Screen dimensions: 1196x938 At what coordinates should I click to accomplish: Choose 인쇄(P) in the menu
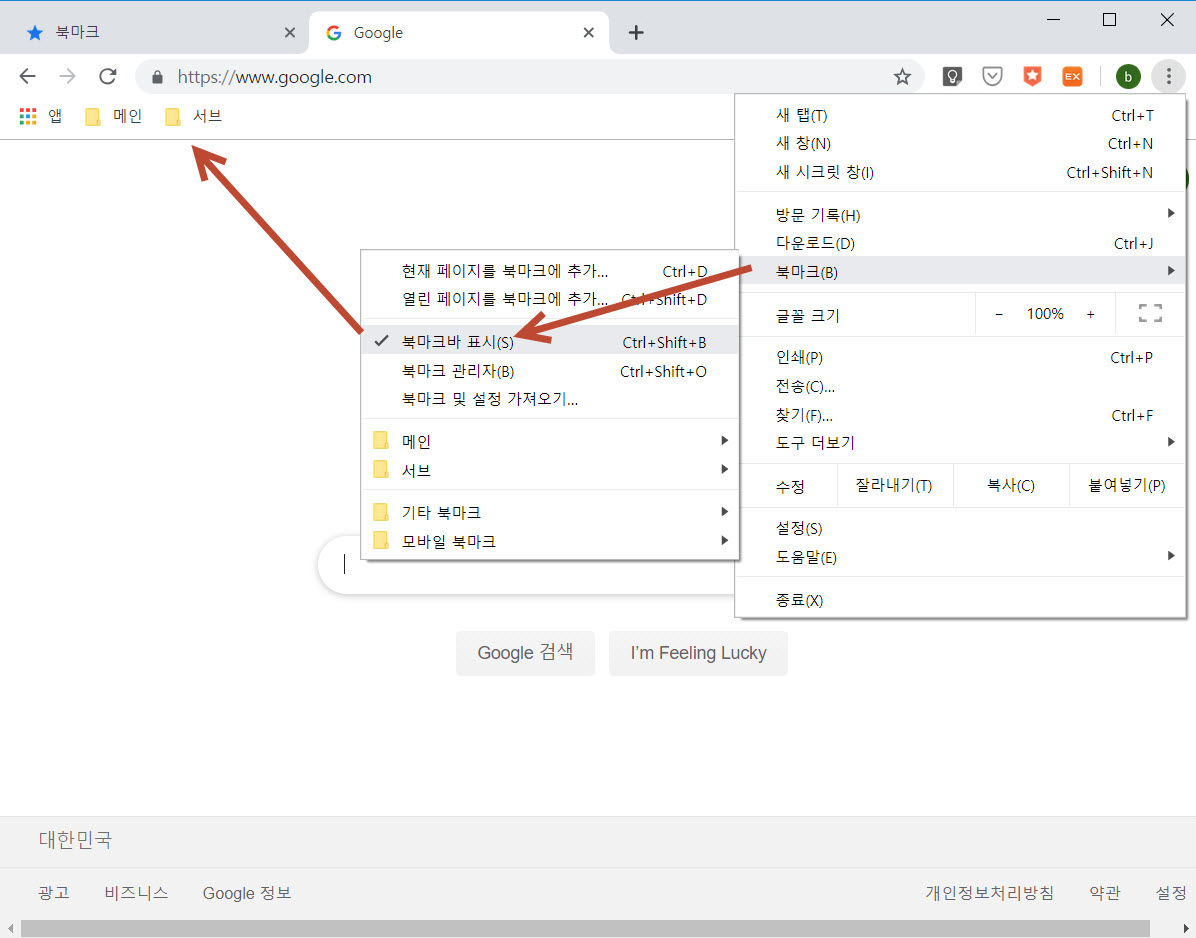(x=960, y=357)
